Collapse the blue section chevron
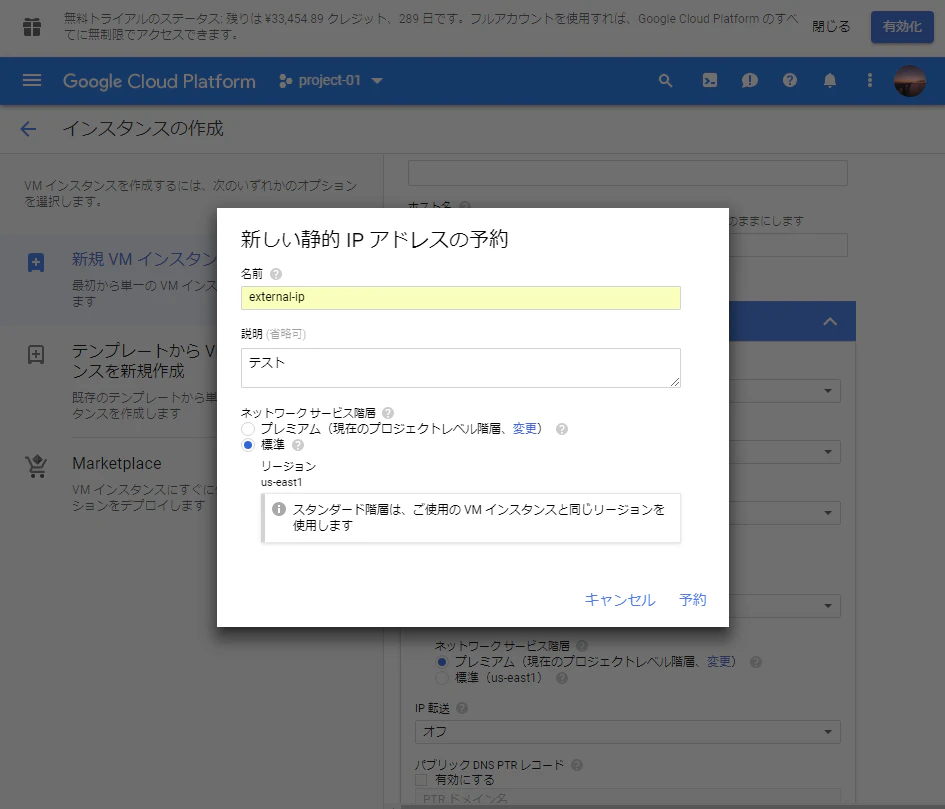 pos(830,321)
